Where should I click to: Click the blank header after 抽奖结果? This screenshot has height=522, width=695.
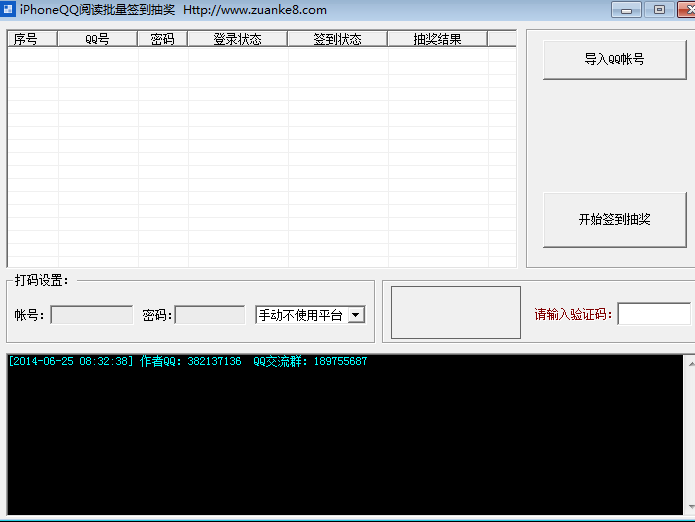[x=501, y=39]
